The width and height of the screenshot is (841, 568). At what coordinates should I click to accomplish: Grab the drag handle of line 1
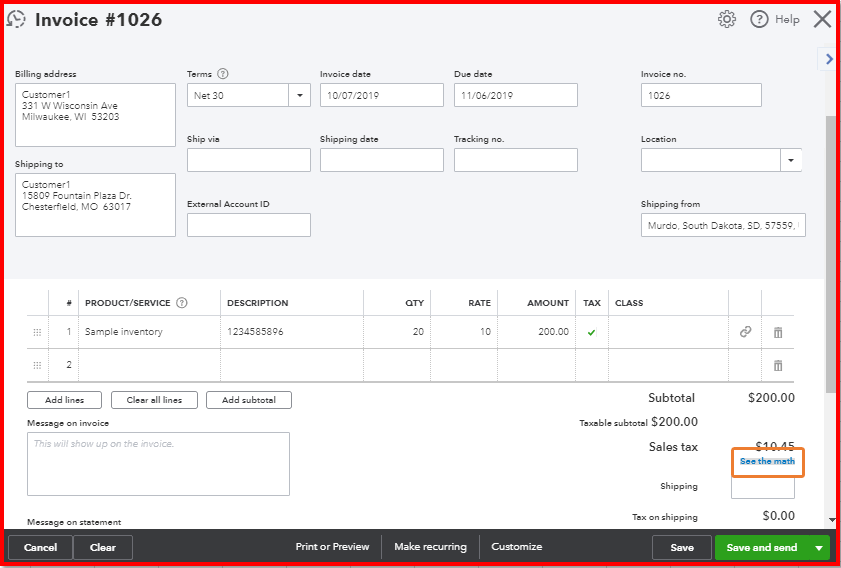[37, 333]
